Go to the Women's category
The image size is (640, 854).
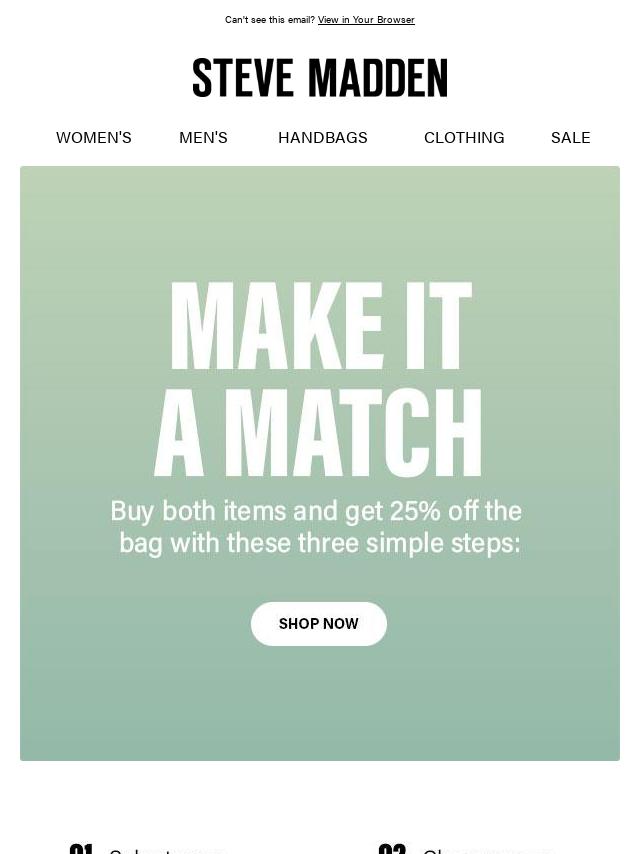tap(94, 137)
